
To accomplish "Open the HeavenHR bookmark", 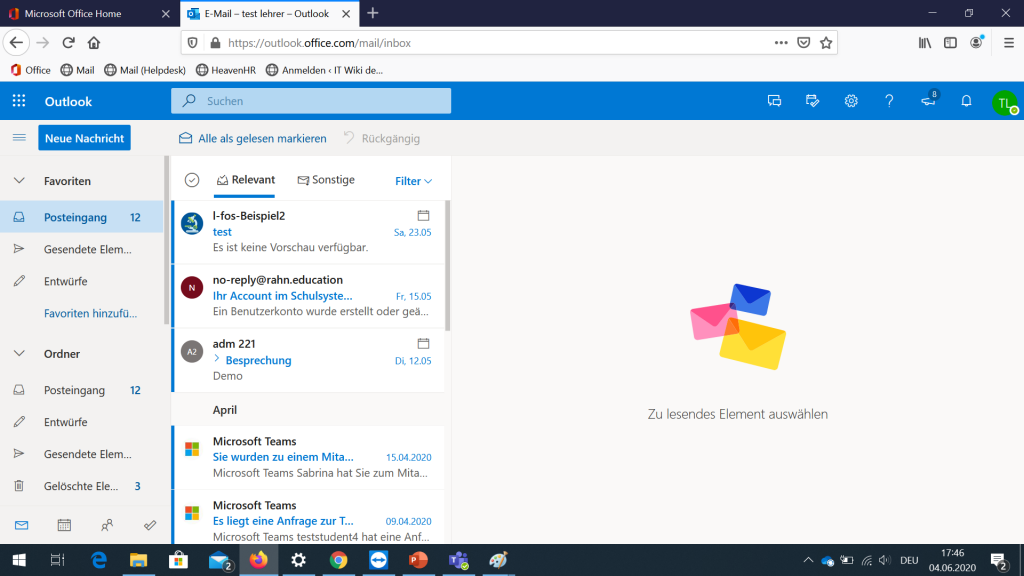I will coord(226,70).
